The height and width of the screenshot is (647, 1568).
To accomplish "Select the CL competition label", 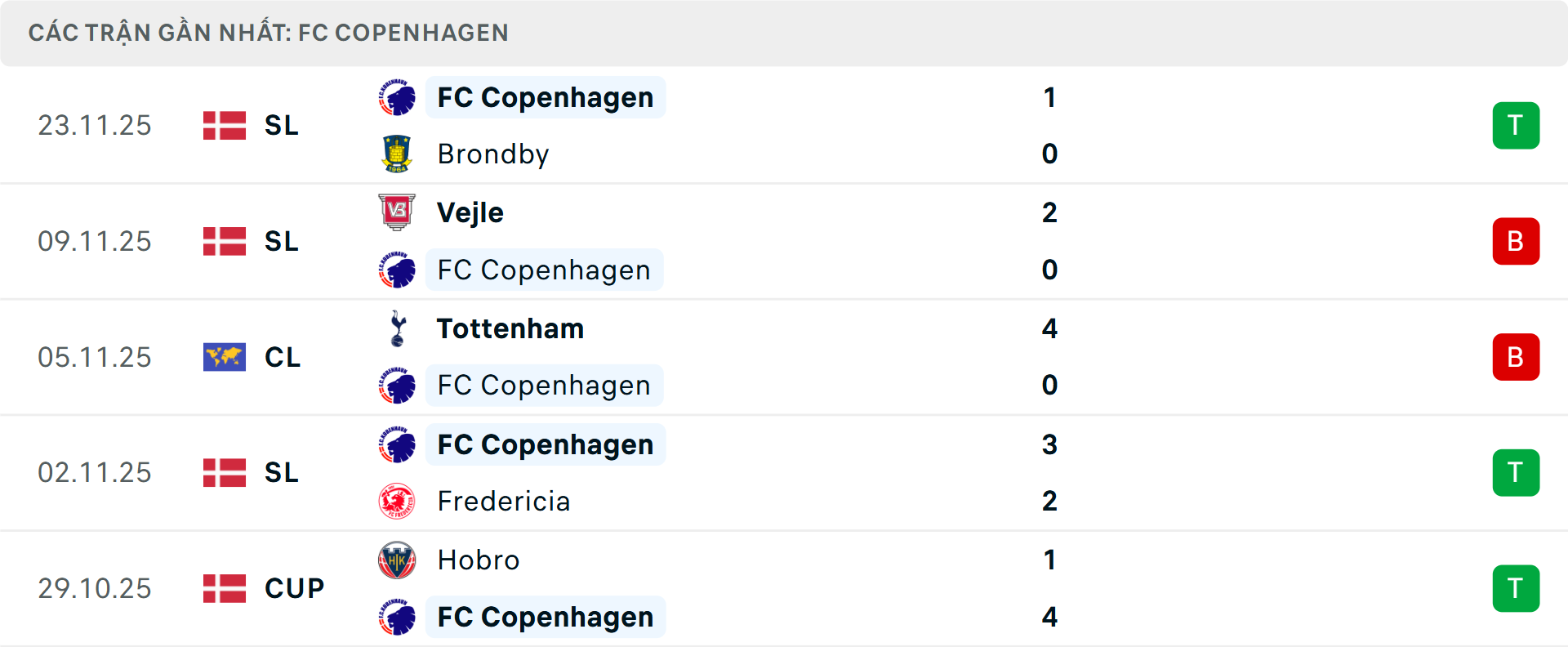I will (282, 357).
